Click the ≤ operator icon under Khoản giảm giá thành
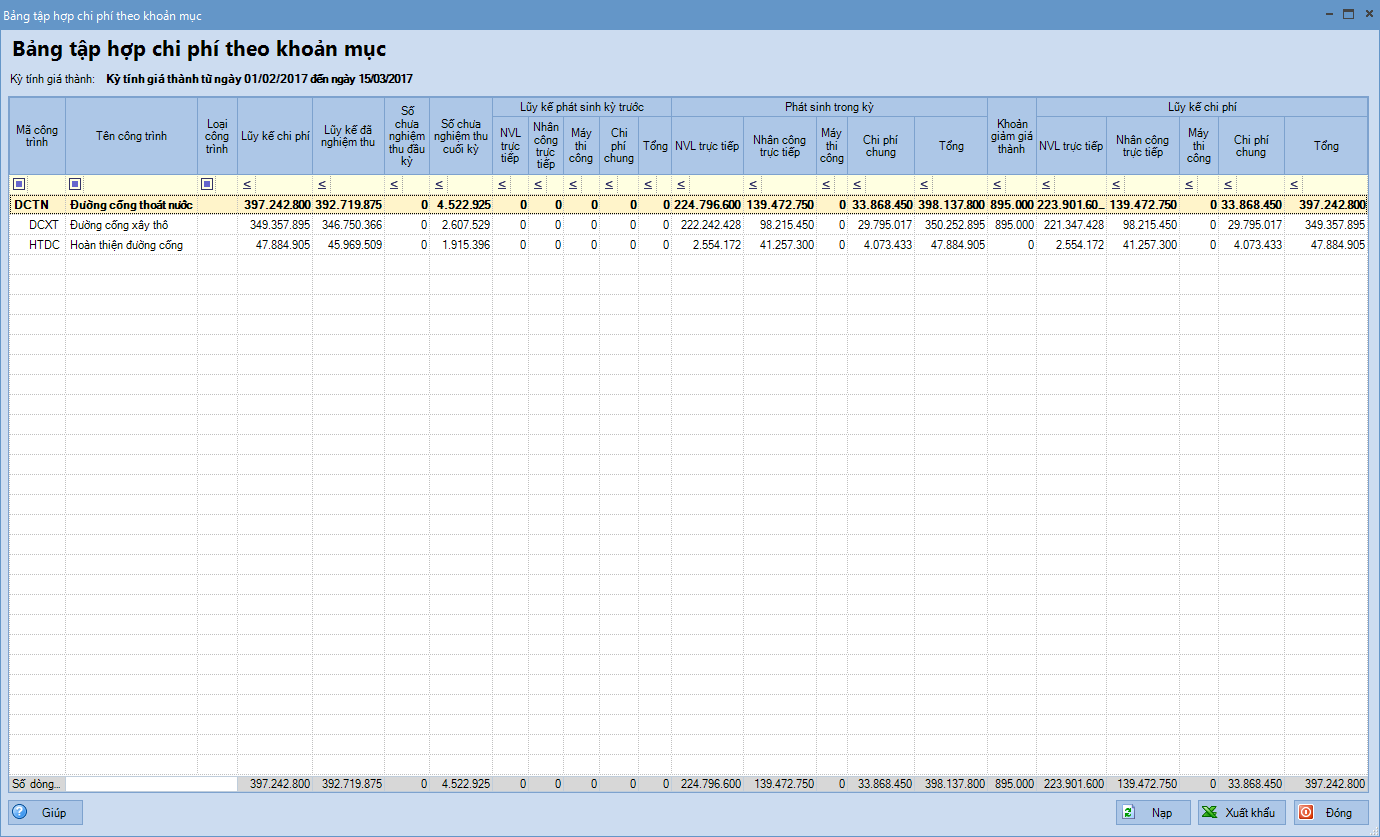This screenshot has height=837, width=1380. (x=996, y=184)
